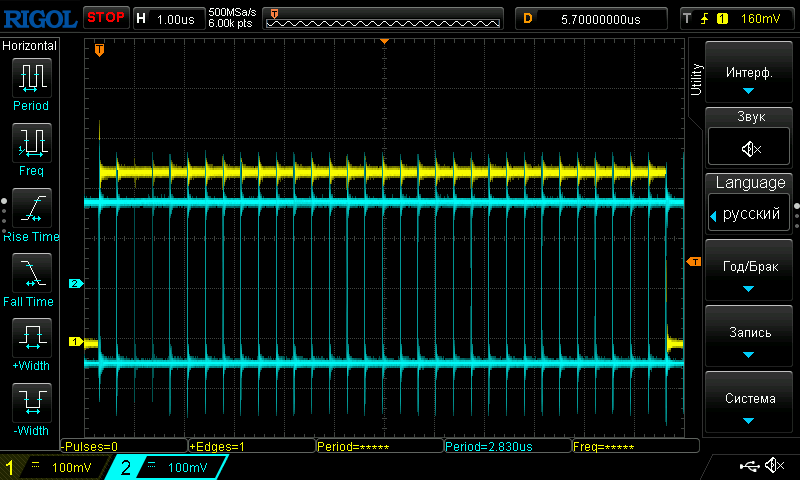
Task: Click the muted speaker icon under Звук
Action: (749, 149)
